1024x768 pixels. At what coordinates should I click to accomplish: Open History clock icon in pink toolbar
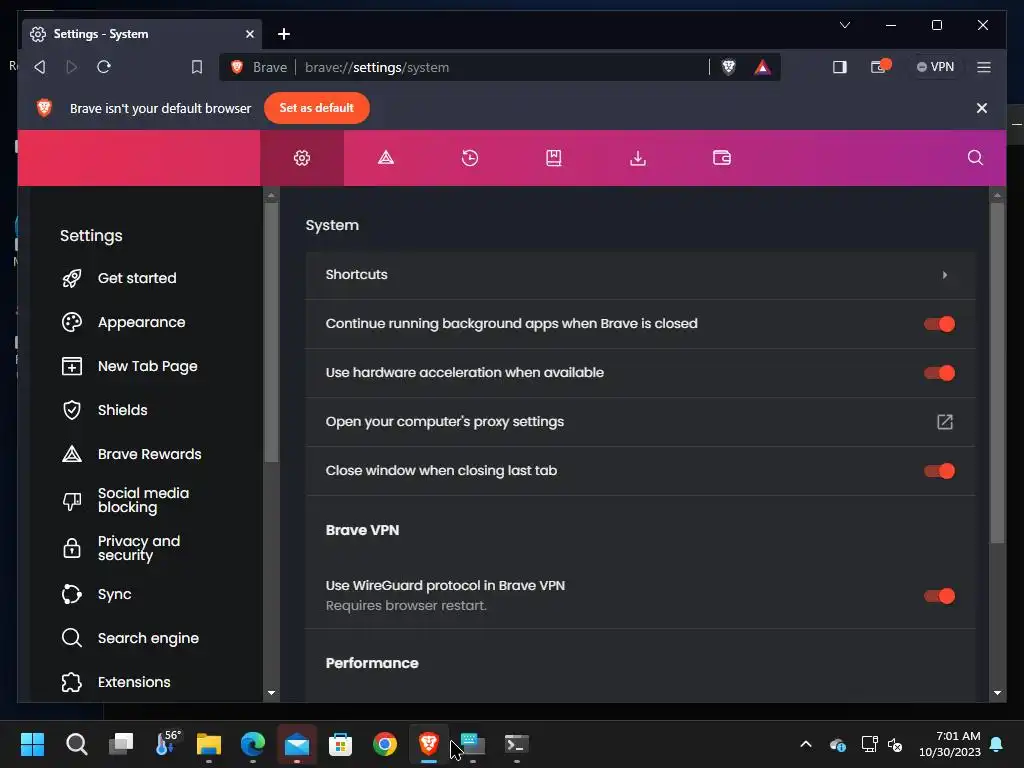(470, 158)
